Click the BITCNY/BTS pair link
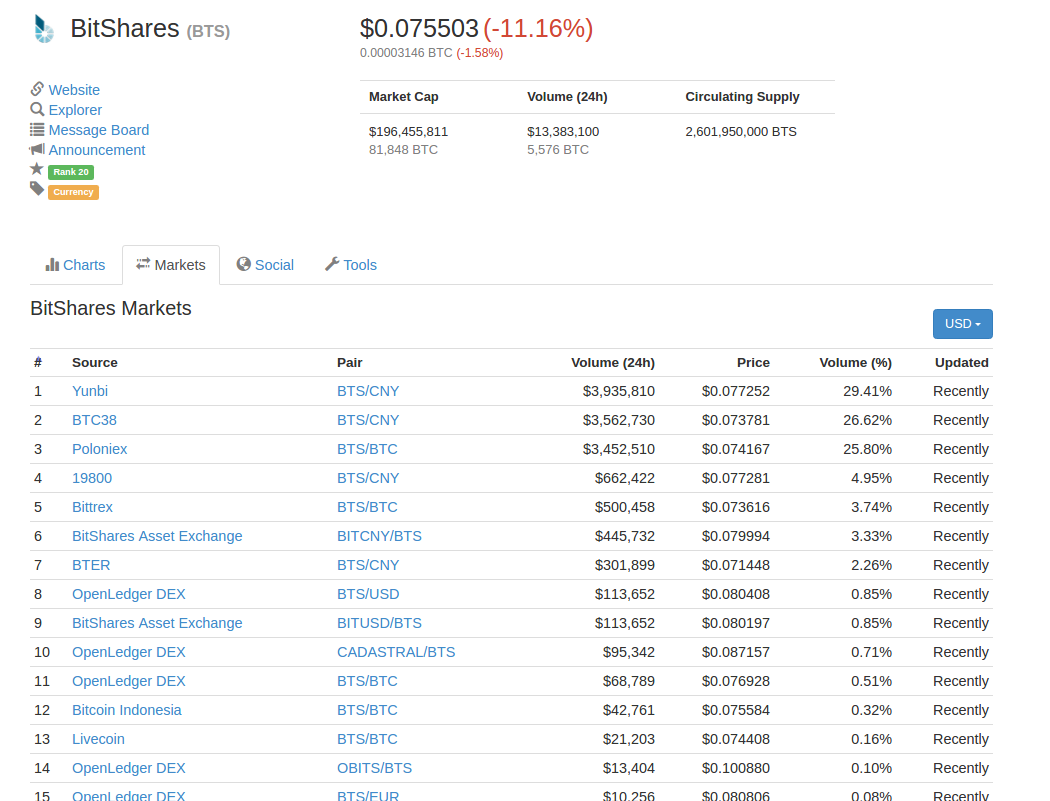The image size is (1050, 801). [379, 536]
